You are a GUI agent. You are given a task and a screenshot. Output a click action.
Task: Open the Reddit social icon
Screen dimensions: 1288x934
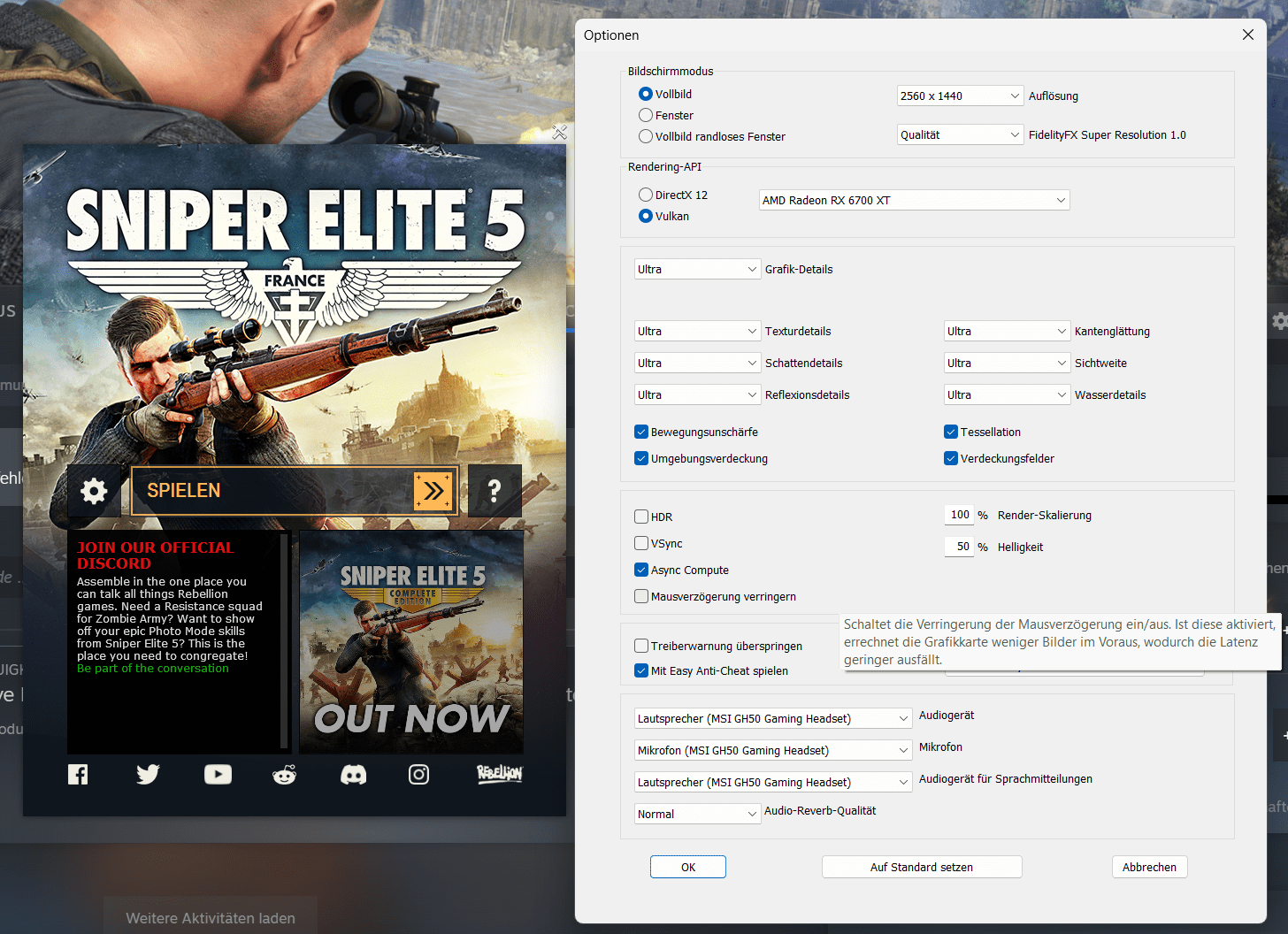(x=285, y=775)
